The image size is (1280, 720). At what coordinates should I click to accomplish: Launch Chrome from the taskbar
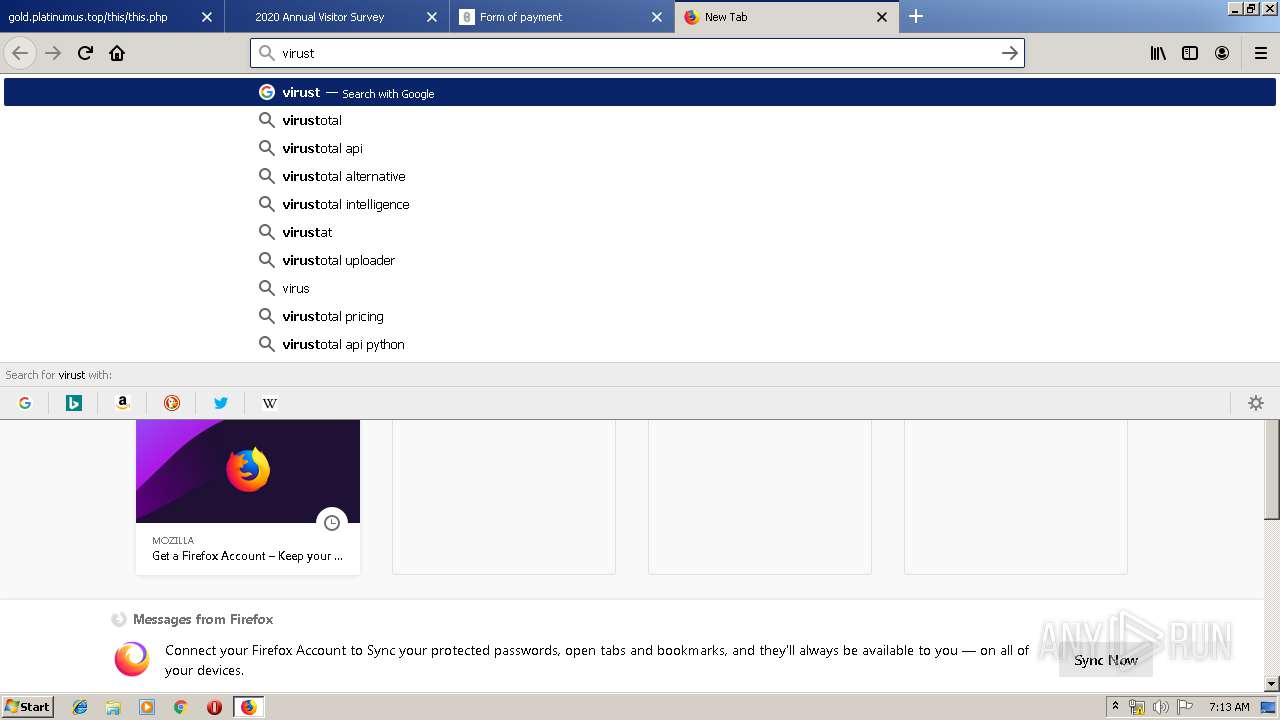tap(181, 707)
